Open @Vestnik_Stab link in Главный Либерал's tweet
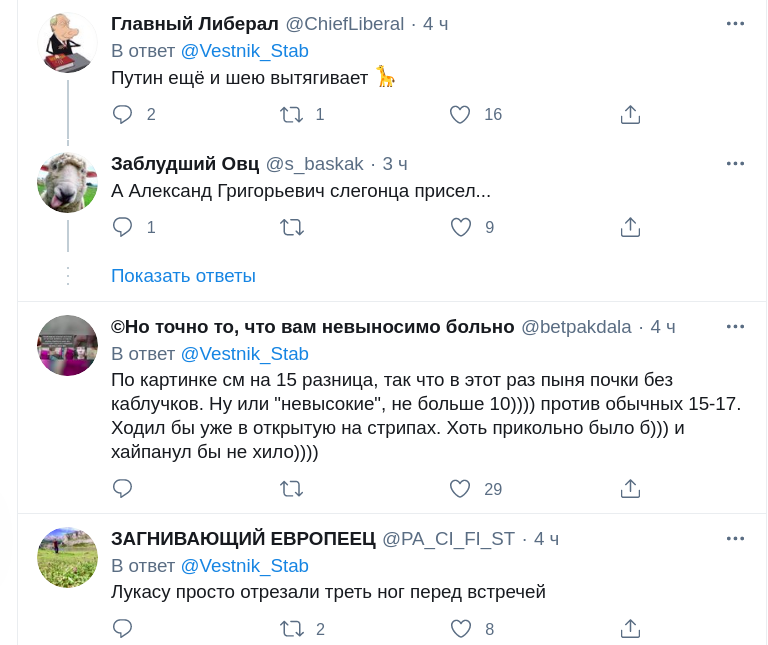The height and width of the screenshot is (645, 768). (x=244, y=51)
